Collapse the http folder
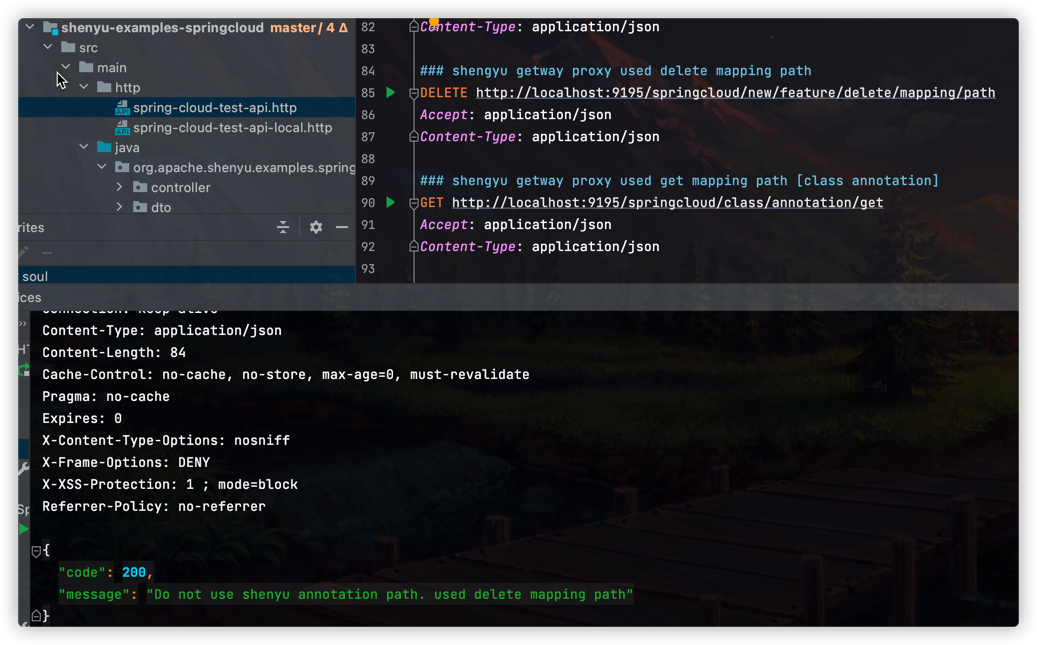The width and height of the screenshot is (1037, 645). coord(84,87)
